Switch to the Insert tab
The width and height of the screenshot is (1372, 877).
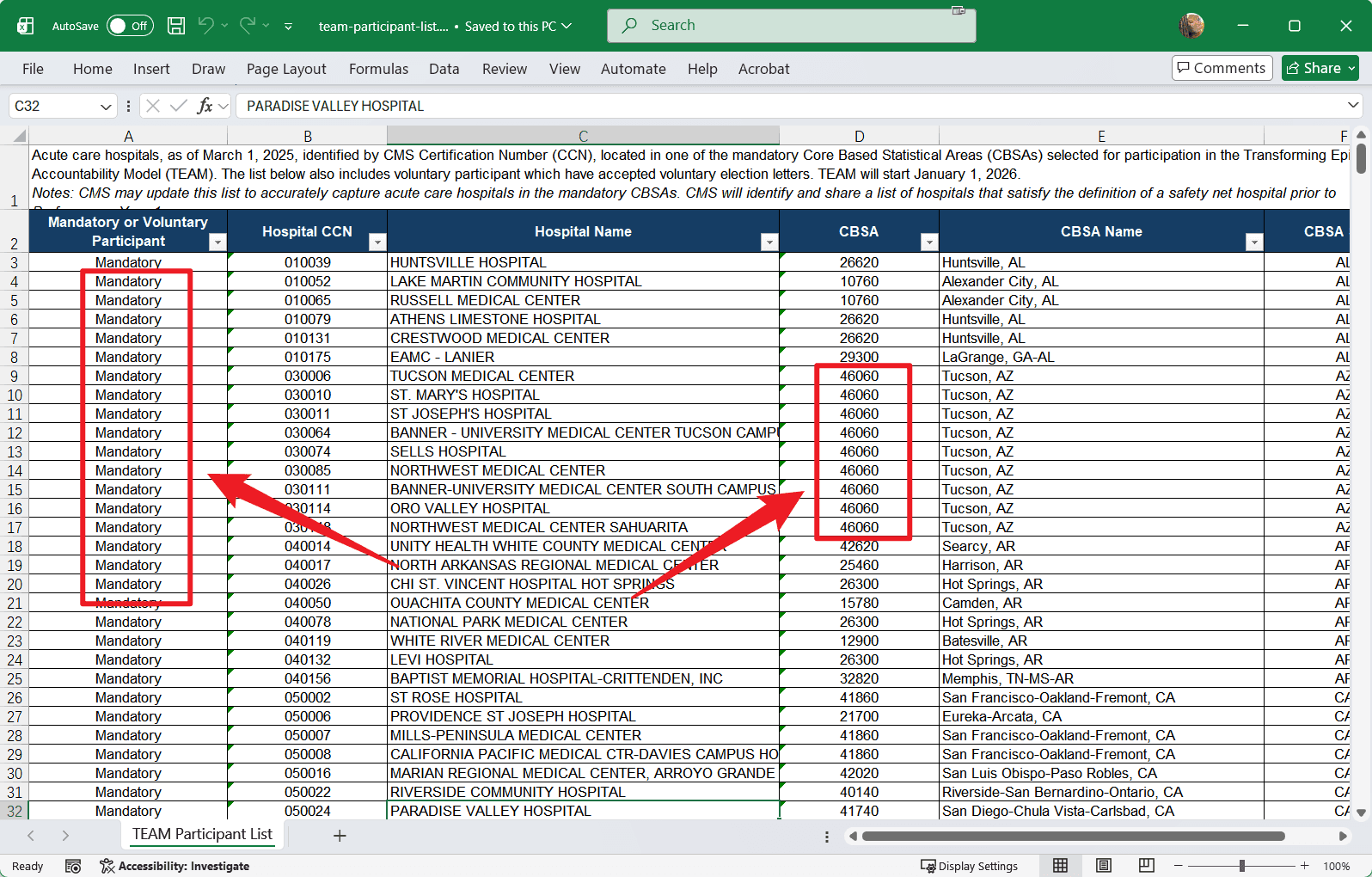coord(151,69)
